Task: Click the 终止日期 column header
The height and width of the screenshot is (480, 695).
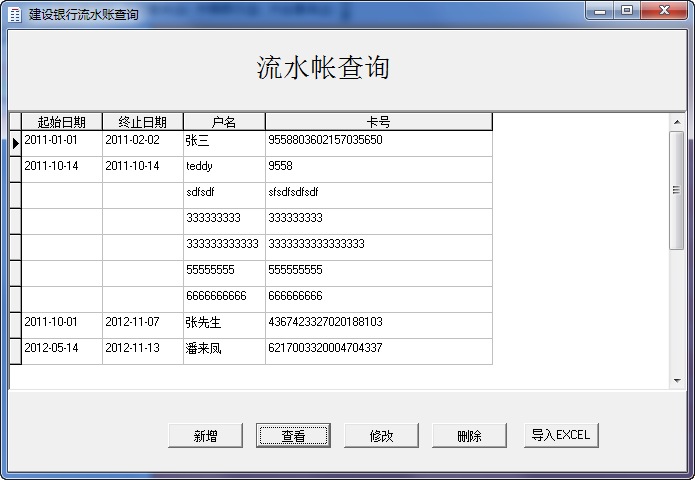Action: tap(143, 121)
